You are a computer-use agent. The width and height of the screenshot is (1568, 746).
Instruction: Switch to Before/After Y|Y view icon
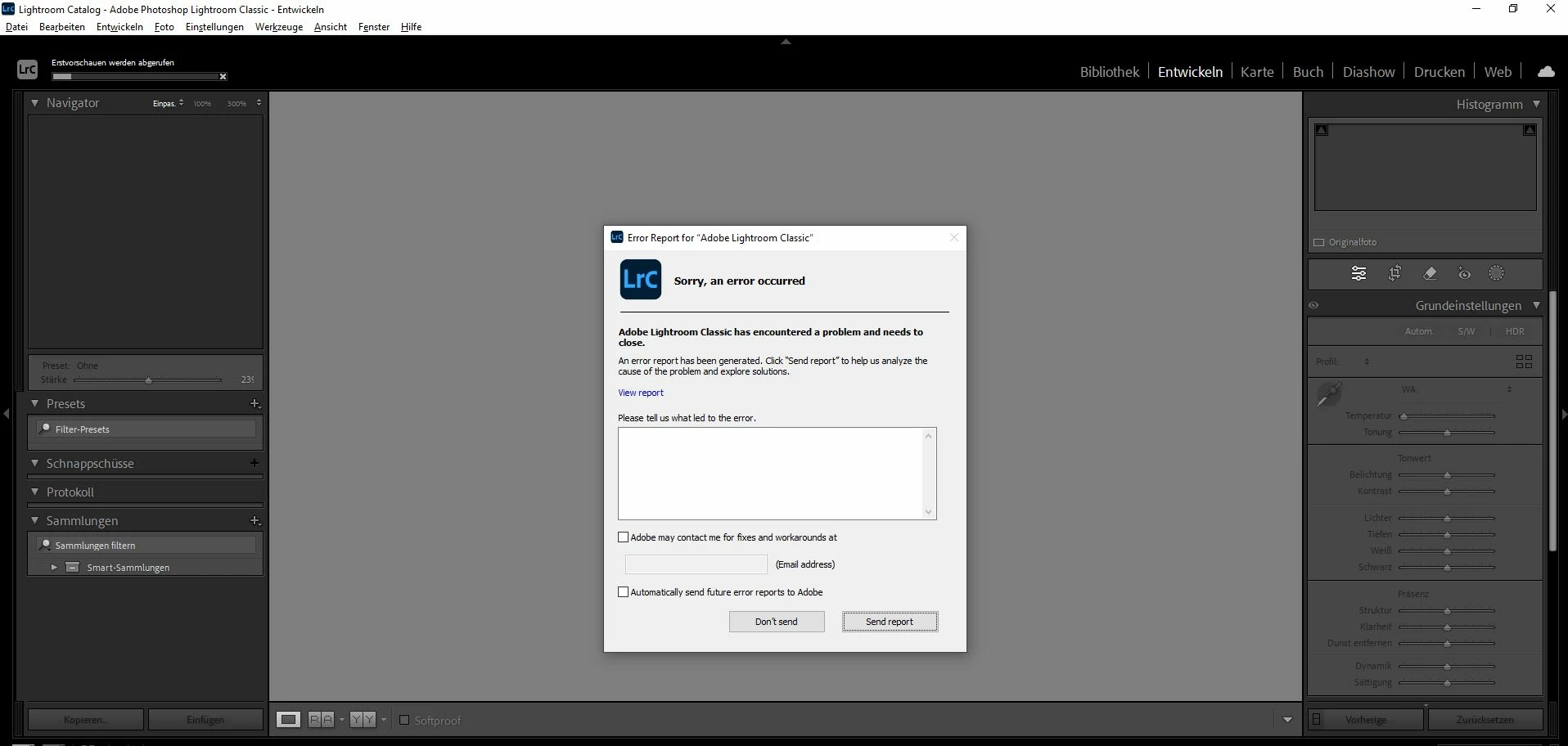point(363,720)
